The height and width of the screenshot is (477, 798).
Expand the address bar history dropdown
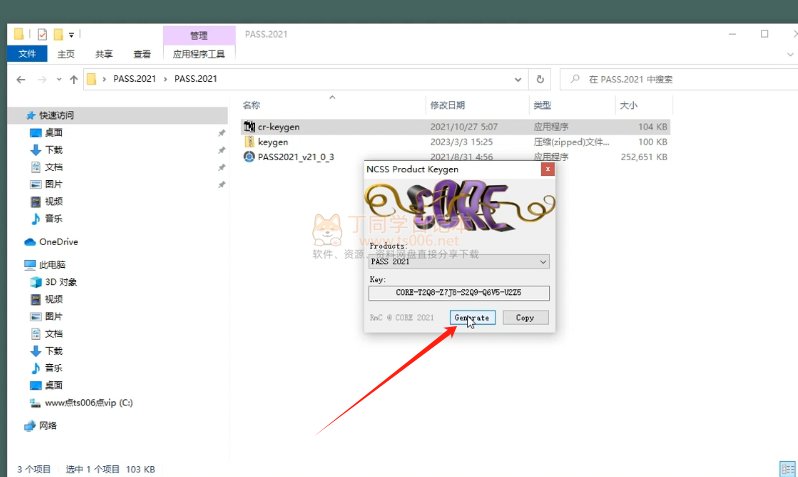click(518, 79)
